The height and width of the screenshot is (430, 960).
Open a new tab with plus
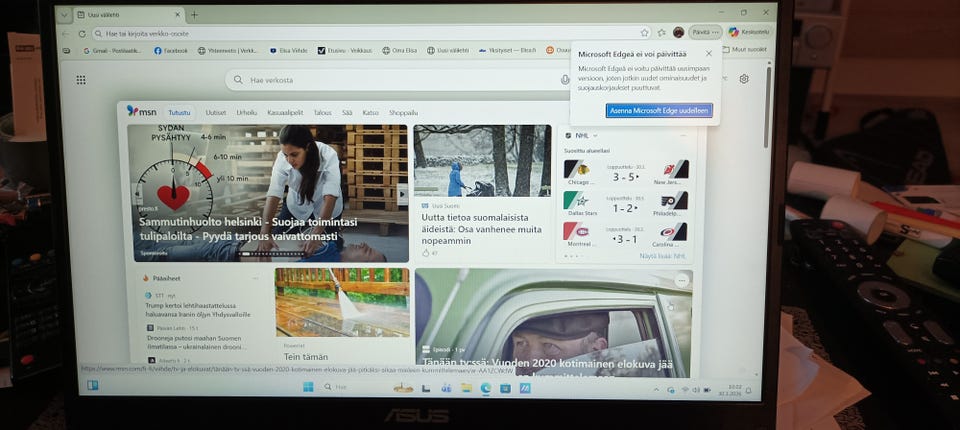194,15
